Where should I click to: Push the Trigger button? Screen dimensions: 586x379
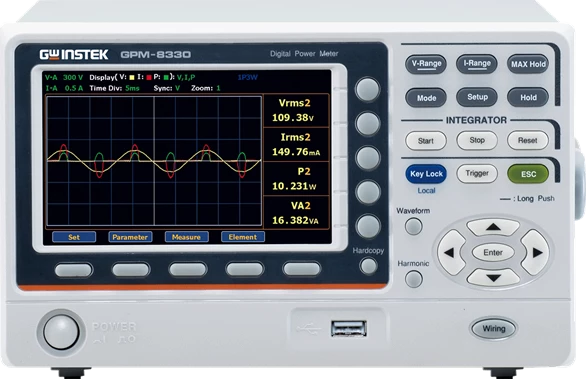(477, 173)
